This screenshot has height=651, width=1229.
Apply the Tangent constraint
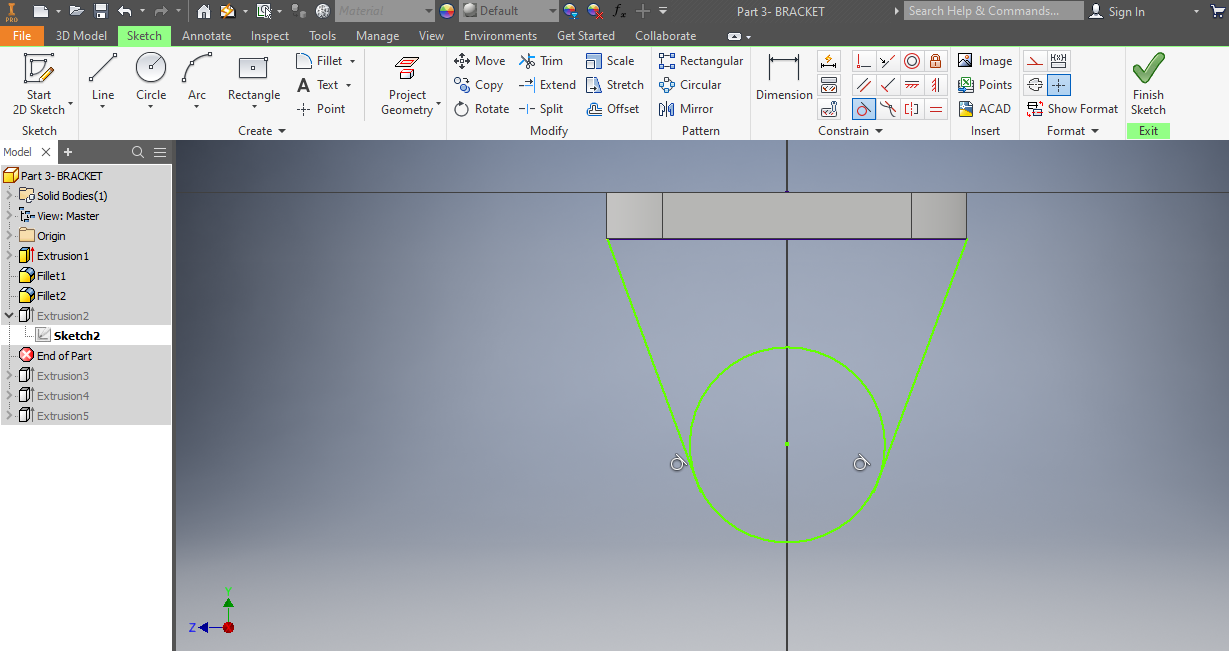863,108
